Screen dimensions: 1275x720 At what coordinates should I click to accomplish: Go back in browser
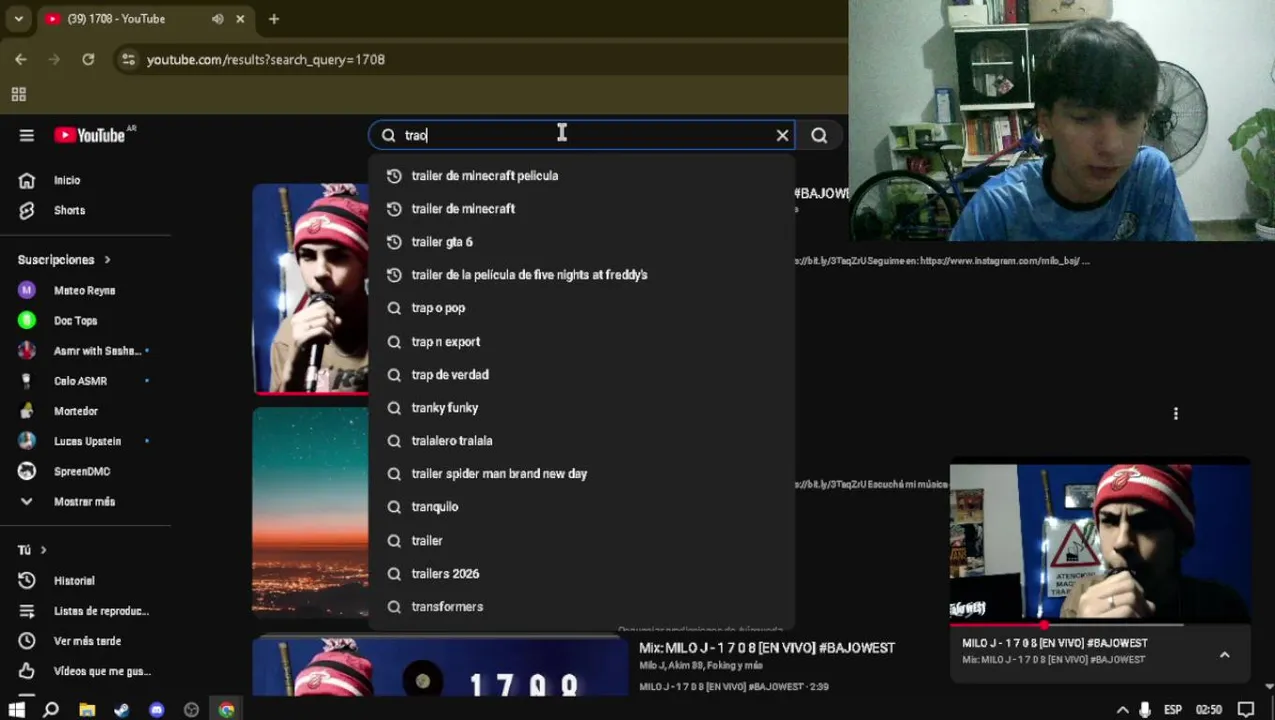tap(21, 60)
